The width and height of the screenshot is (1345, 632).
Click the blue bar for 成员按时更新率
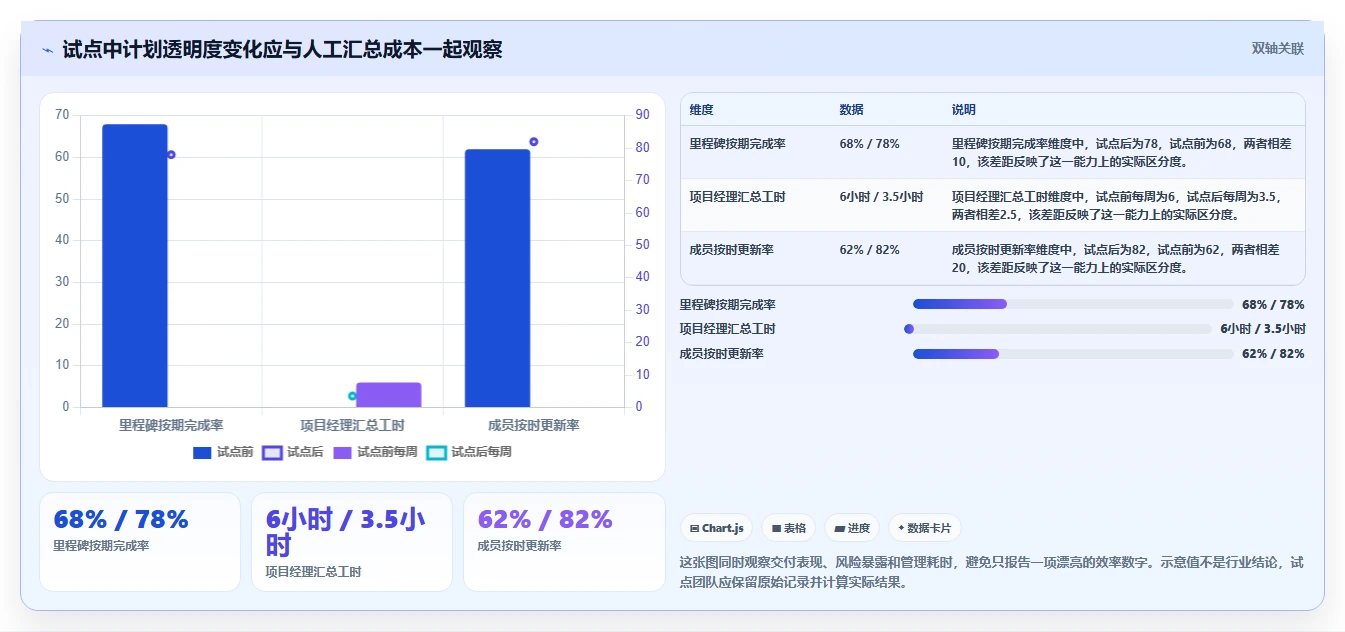(x=497, y=278)
